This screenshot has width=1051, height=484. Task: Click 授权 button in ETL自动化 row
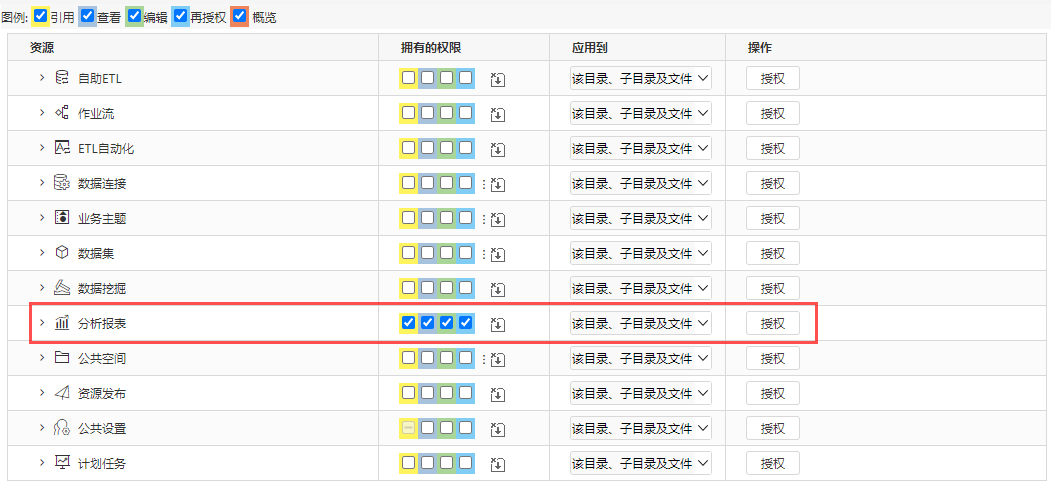[x=773, y=148]
